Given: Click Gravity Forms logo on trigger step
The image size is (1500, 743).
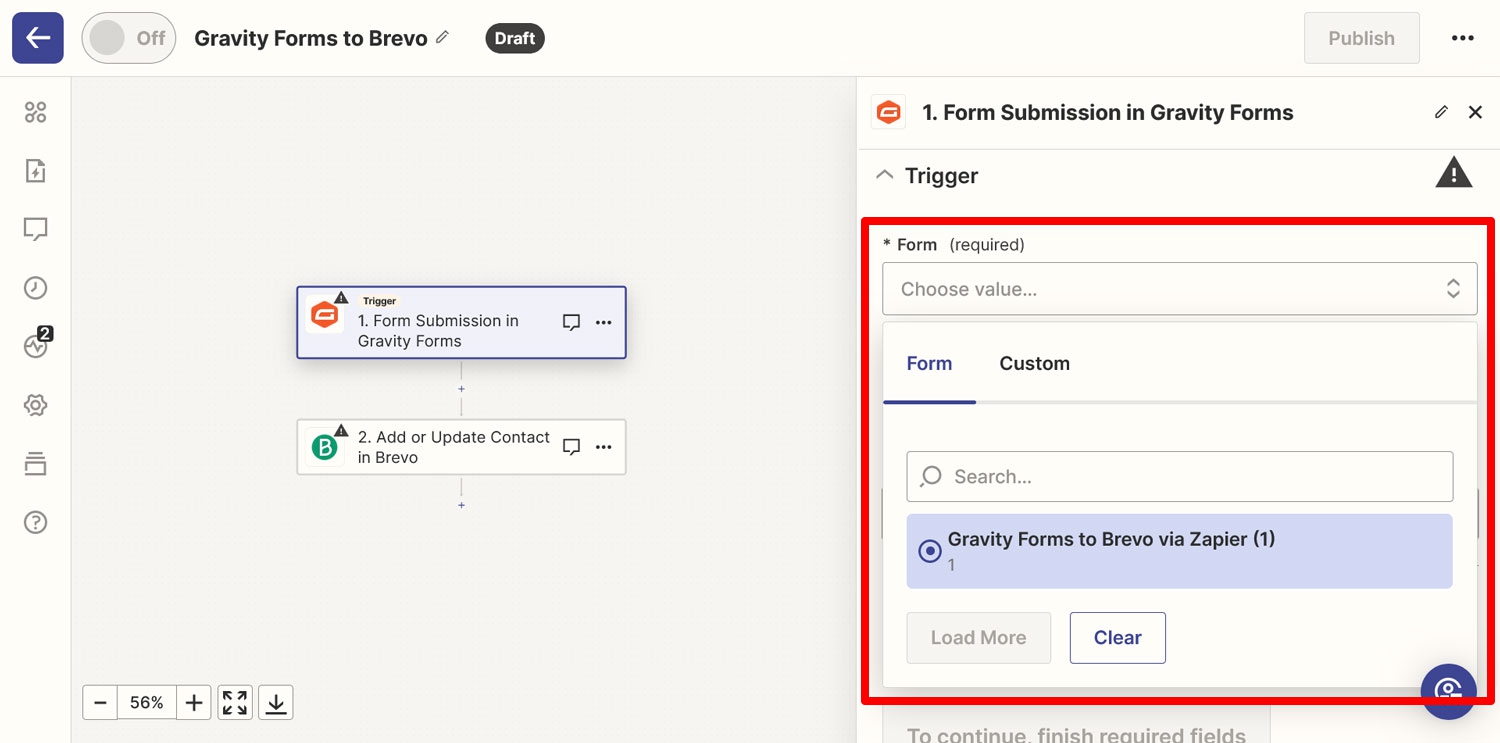Looking at the screenshot, I should click(324, 315).
